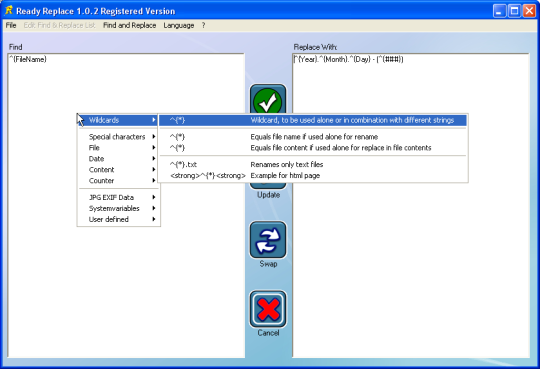Click the Swap label text
Screen dimensions: 540x369
tap(268, 264)
